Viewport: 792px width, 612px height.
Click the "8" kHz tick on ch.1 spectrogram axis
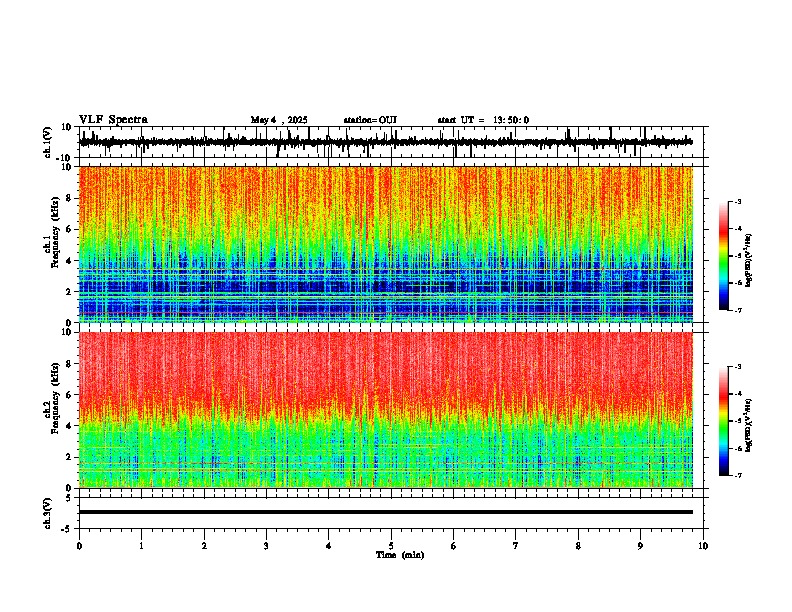[70, 198]
